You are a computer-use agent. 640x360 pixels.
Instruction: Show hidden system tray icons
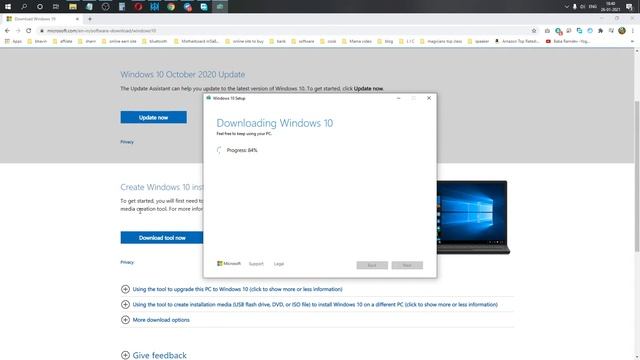pyautogui.click(x=567, y=7)
